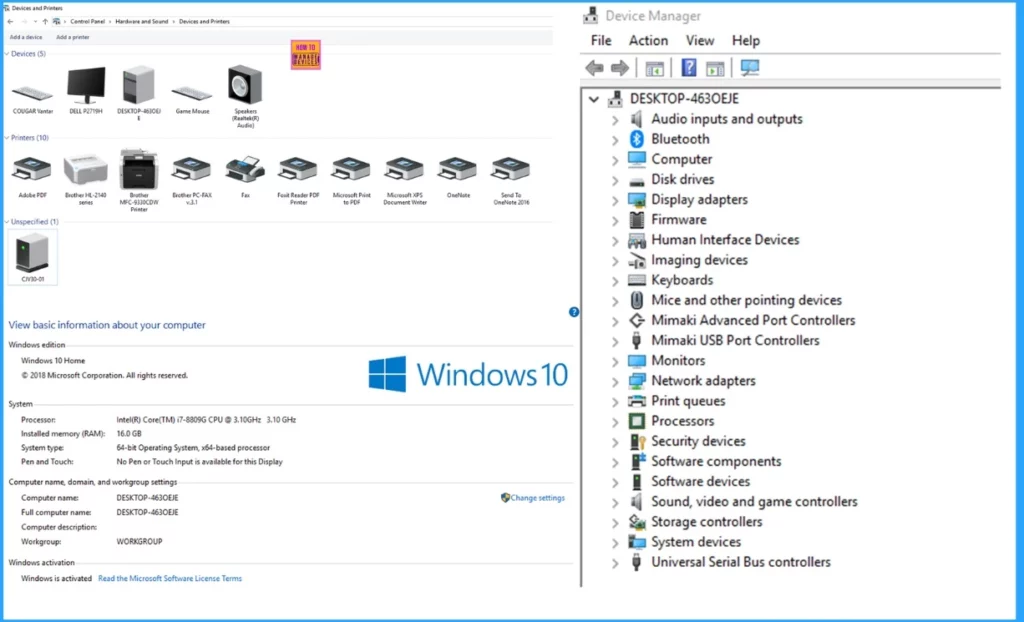
Task: Select Mimaki Advanced Port Controllers
Action: (753, 320)
